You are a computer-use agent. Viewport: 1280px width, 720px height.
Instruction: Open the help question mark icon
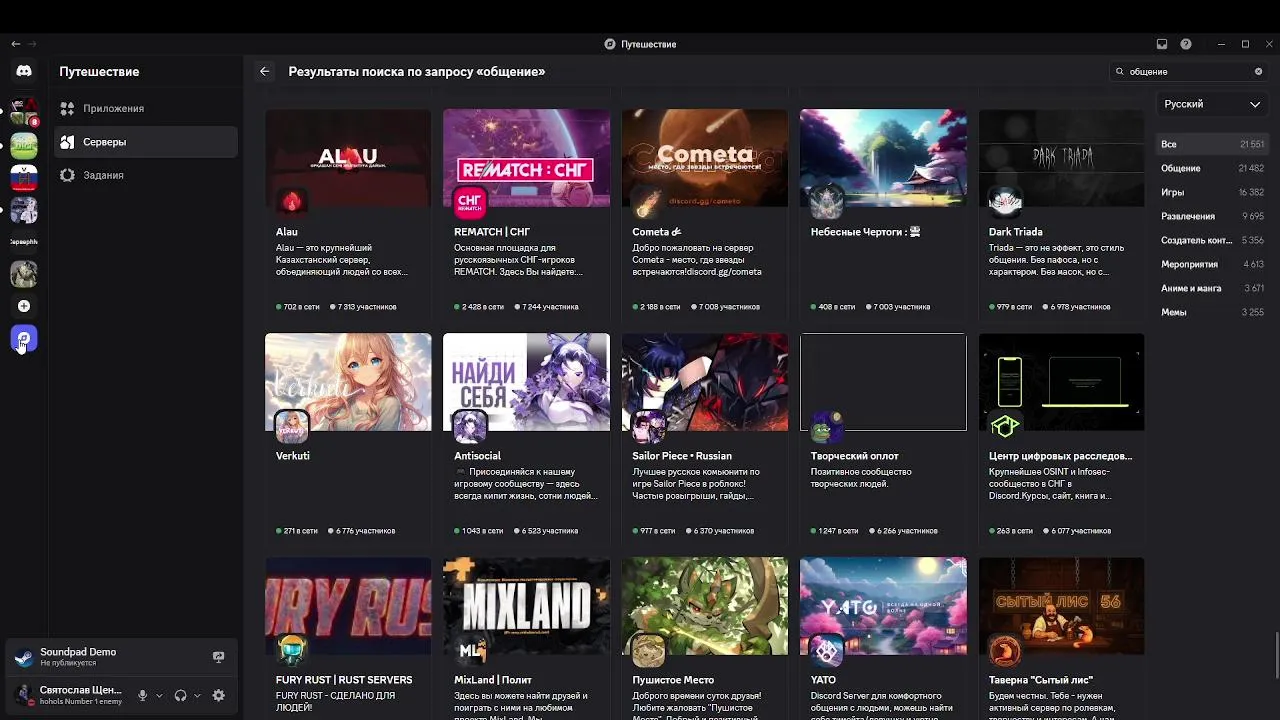(1186, 44)
